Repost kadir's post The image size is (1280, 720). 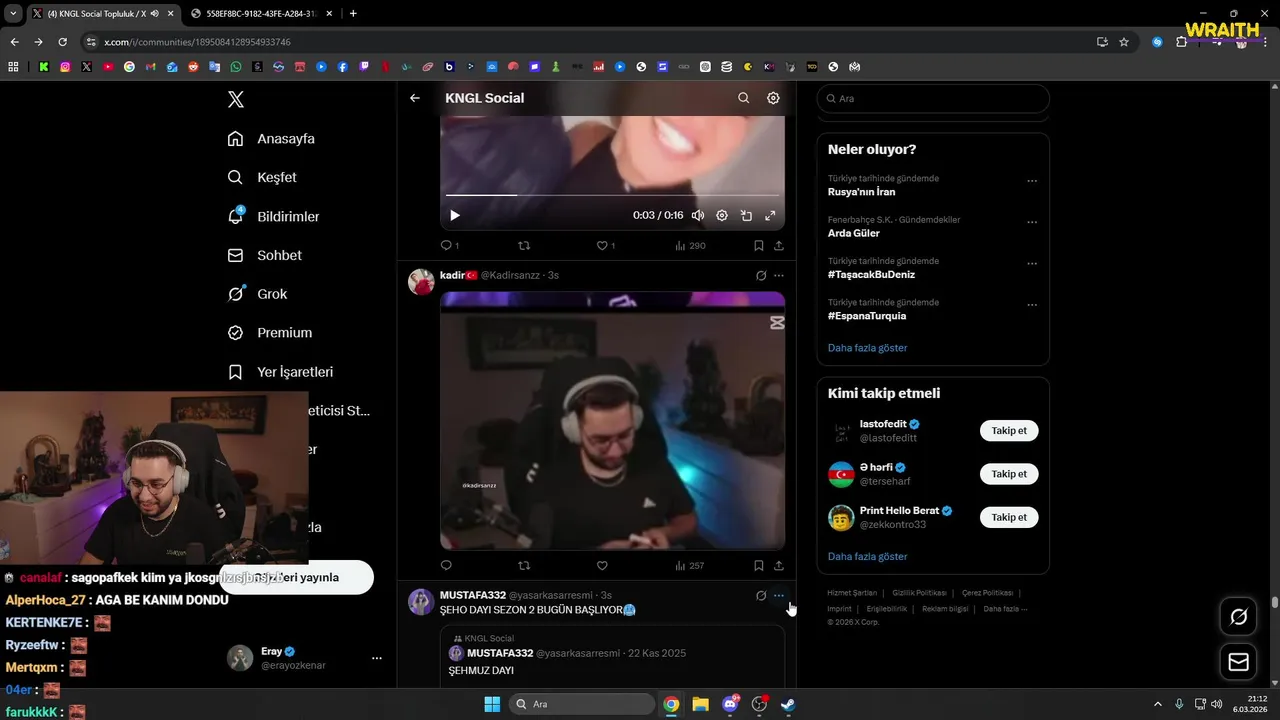524,565
